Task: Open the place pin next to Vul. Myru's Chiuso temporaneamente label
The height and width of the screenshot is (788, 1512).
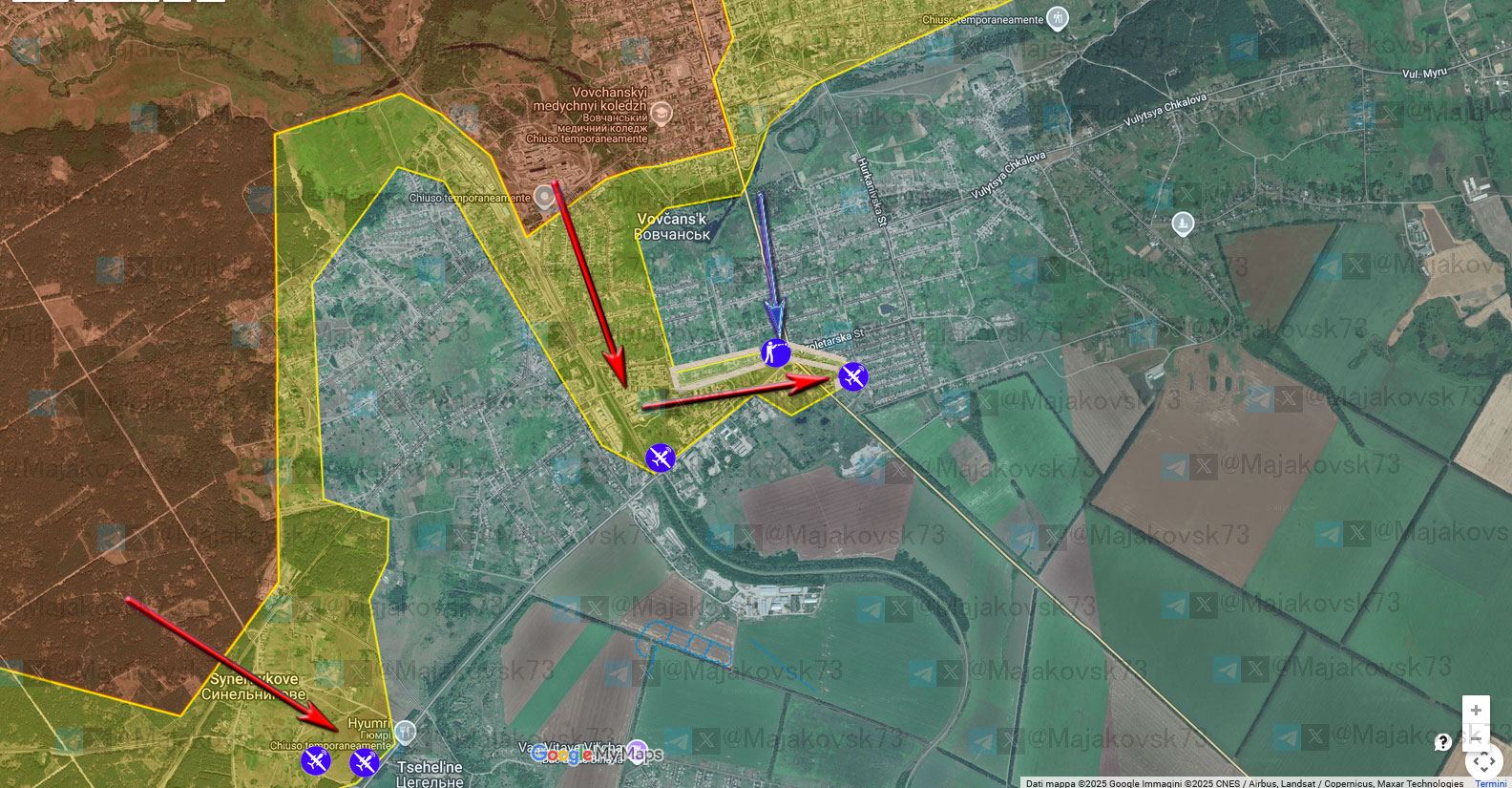Action: pyautogui.click(x=1058, y=18)
